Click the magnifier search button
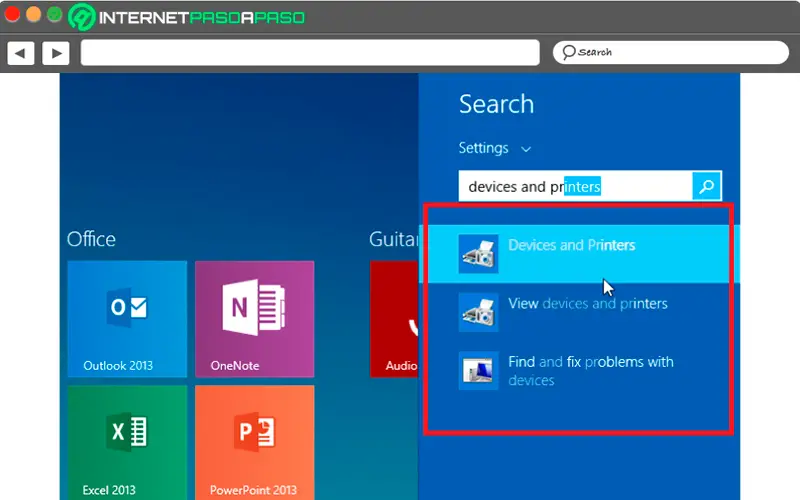 point(707,186)
